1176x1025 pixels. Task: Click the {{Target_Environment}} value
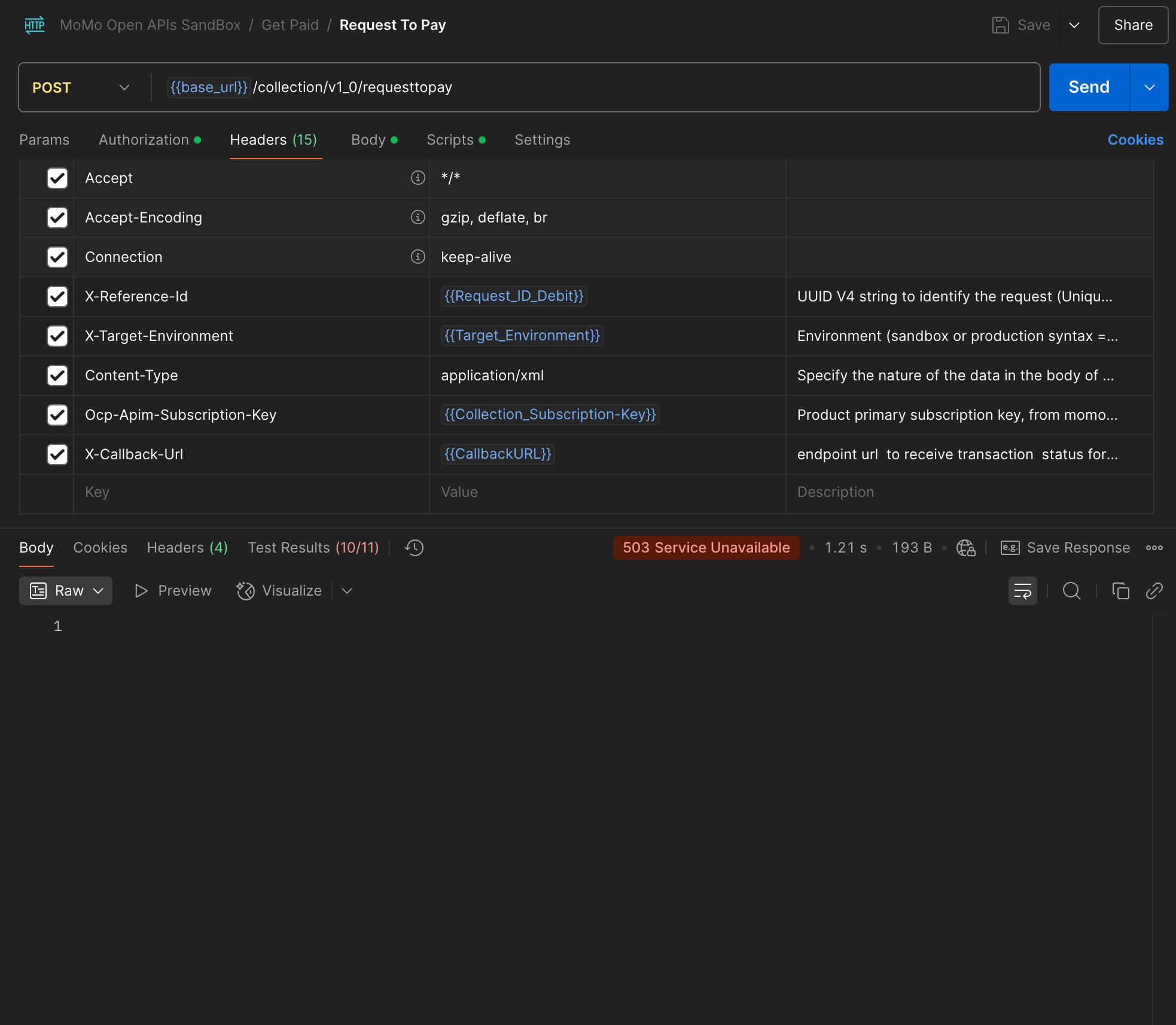click(522, 335)
